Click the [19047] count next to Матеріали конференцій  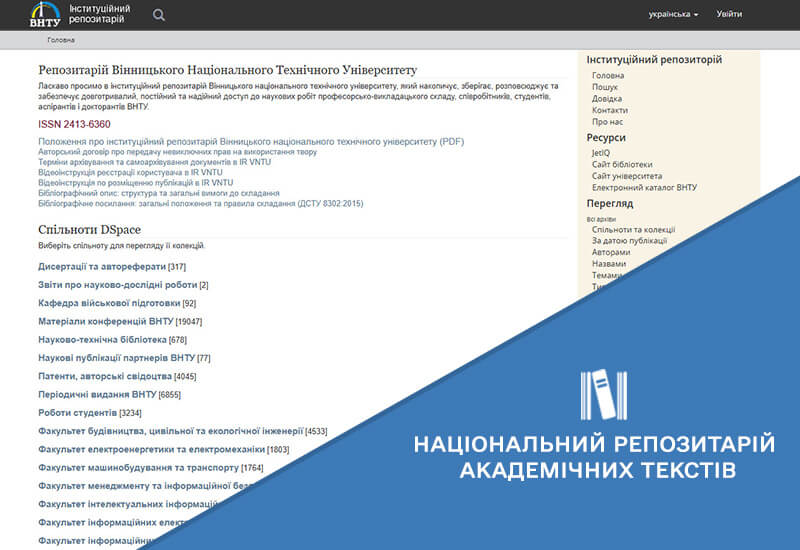[189, 322]
